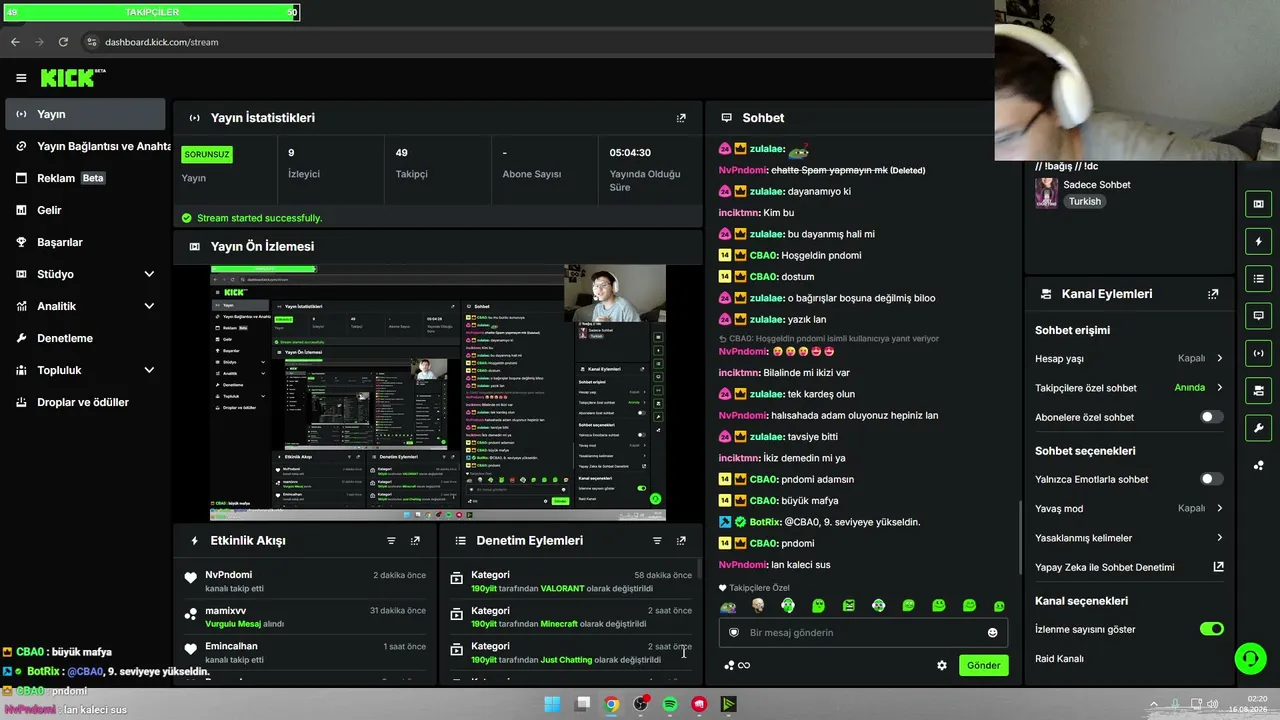The height and width of the screenshot is (720, 1280).
Task: Click "Stream started successfully." status message
Action: (259, 218)
